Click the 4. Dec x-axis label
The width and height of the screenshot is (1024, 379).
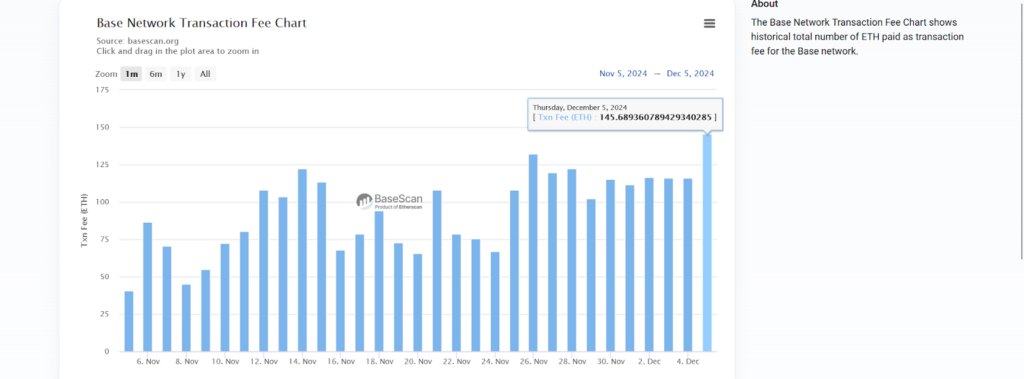click(x=688, y=361)
